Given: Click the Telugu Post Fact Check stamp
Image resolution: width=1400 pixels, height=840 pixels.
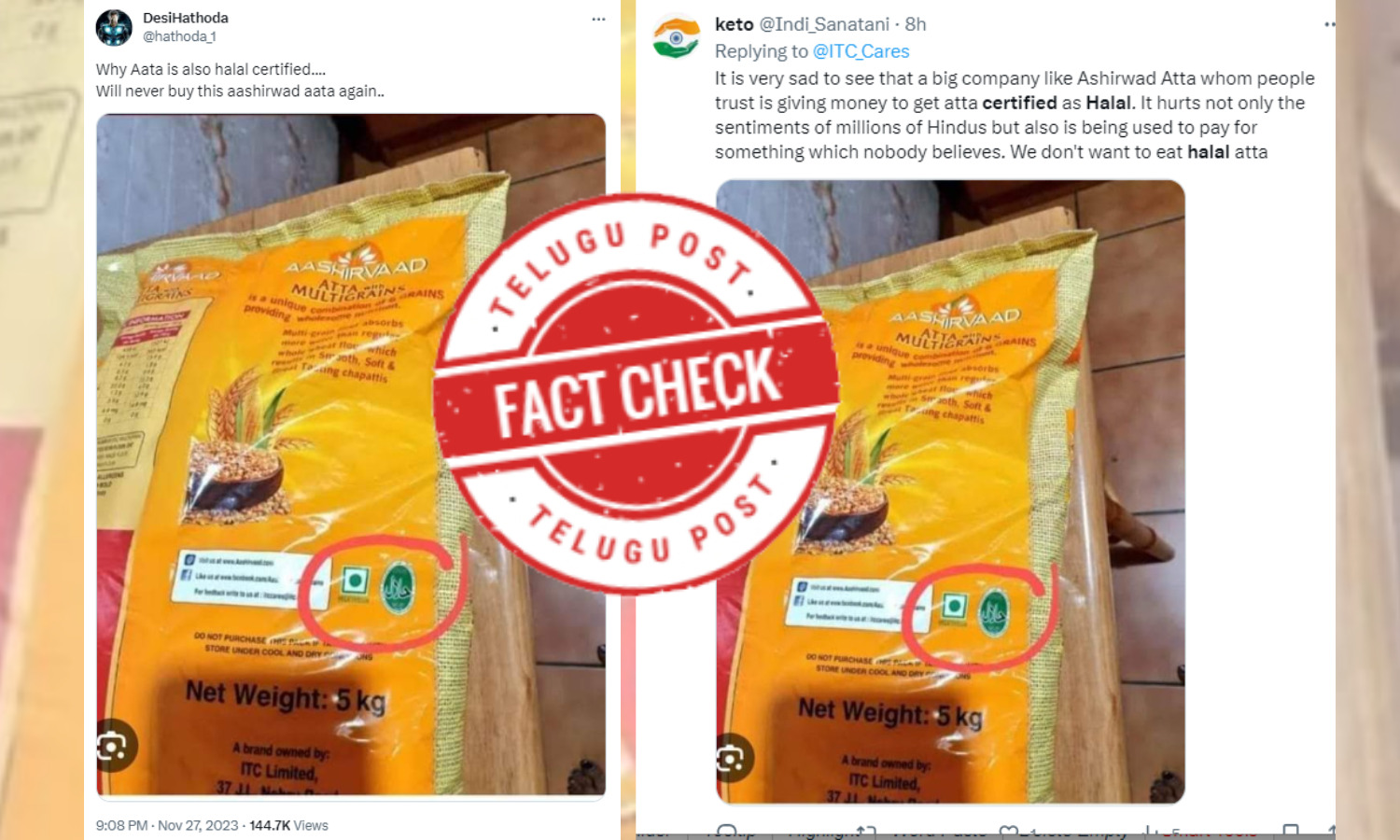Looking at the screenshot, I should tap(637, 393).
